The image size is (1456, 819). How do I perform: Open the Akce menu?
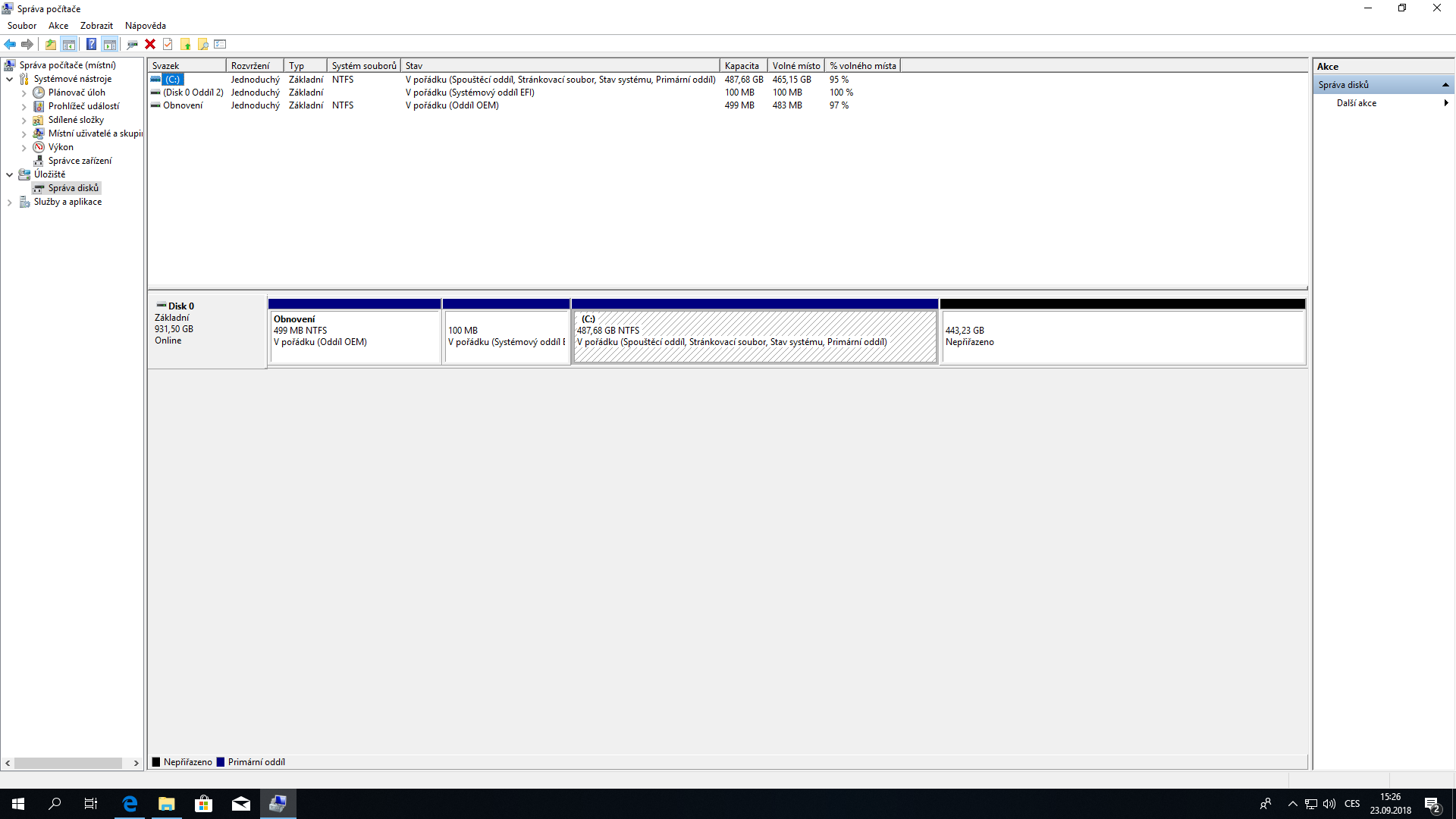[58, 26]
